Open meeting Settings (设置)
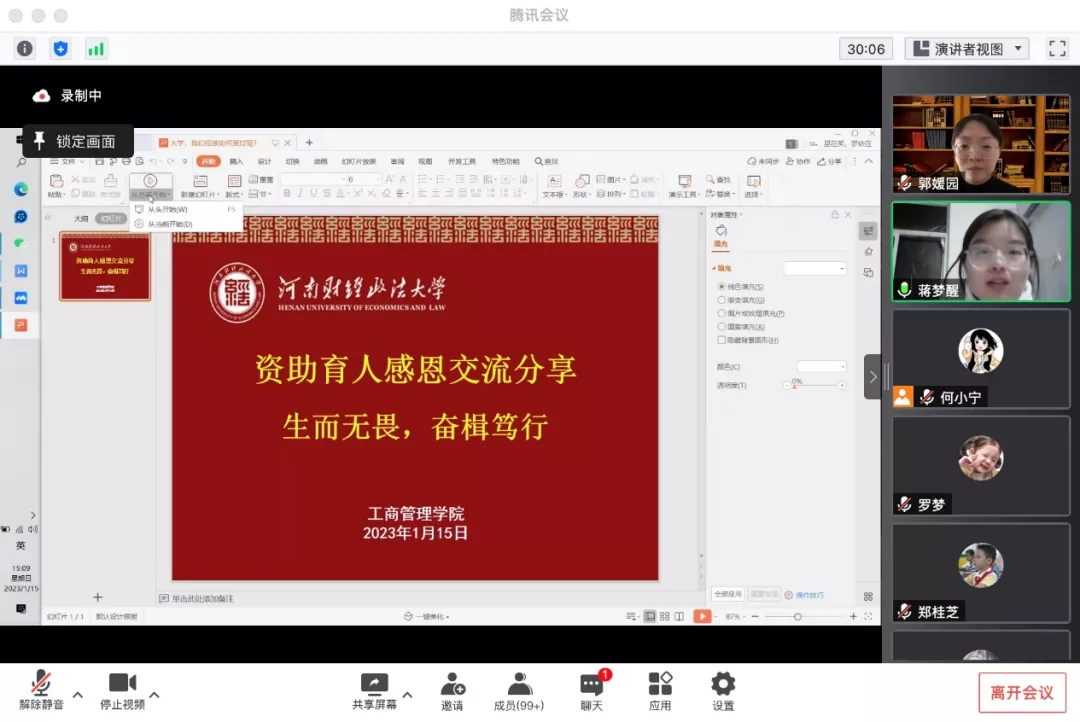 (722, 690)
